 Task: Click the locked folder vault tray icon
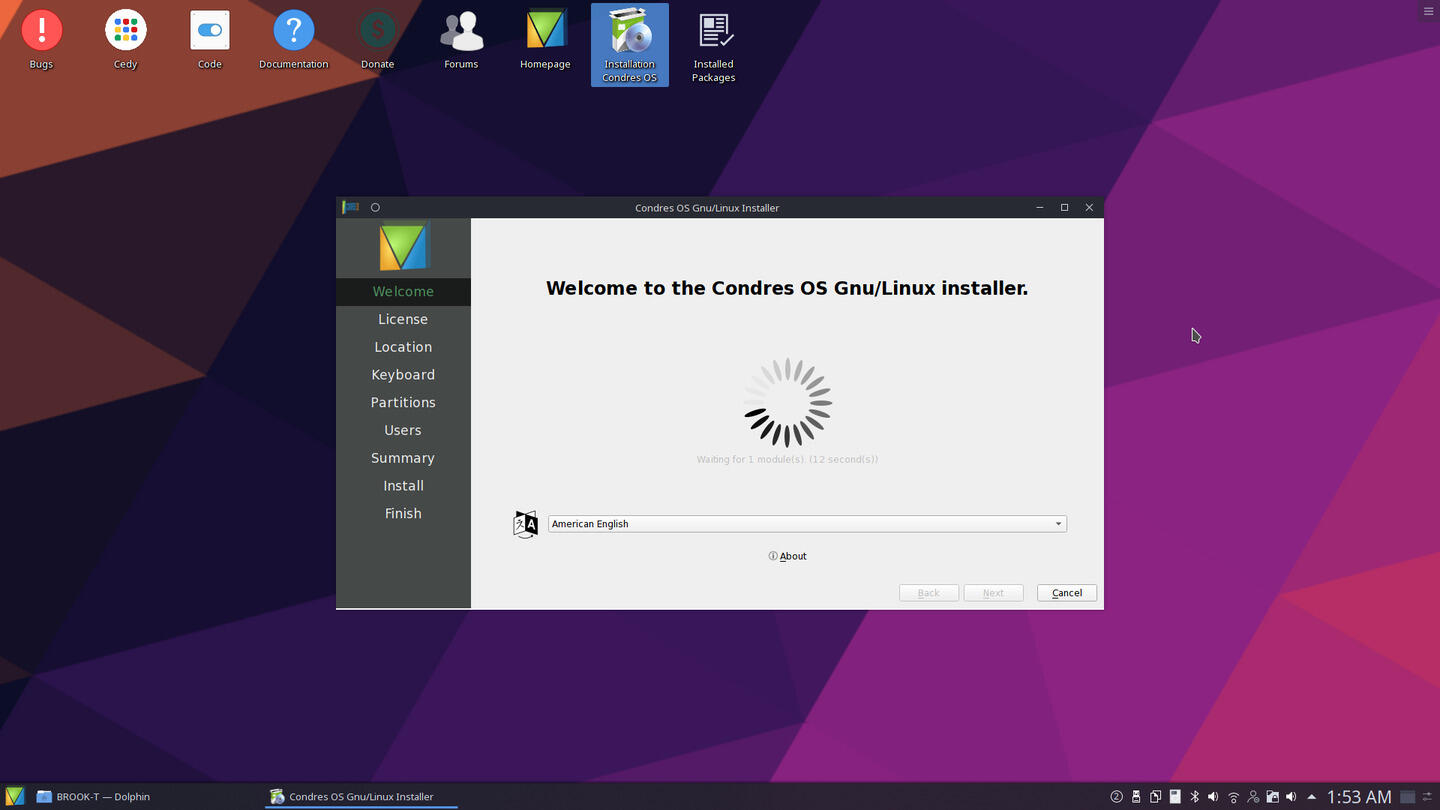(x=1272, y=797)
